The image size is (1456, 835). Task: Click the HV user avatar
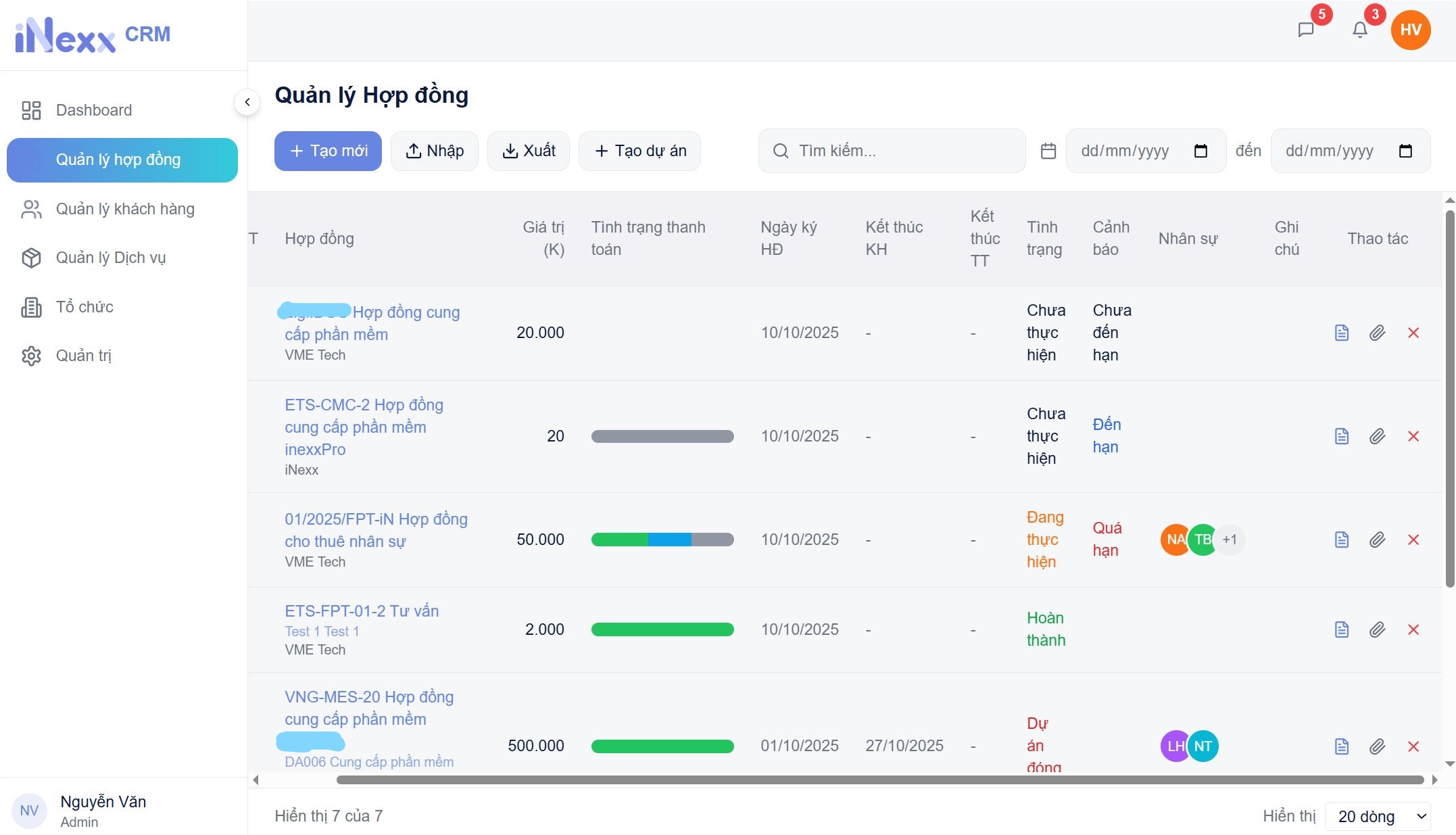[1410, 30]
